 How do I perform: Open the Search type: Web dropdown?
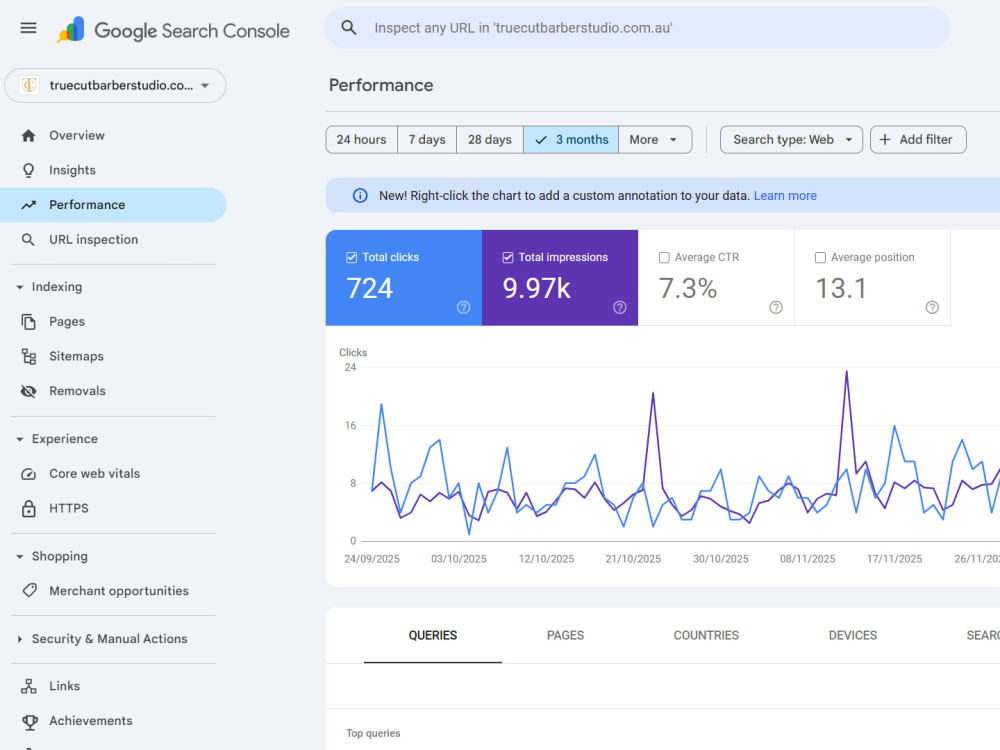pyautogui.click(x=791, y=140)
